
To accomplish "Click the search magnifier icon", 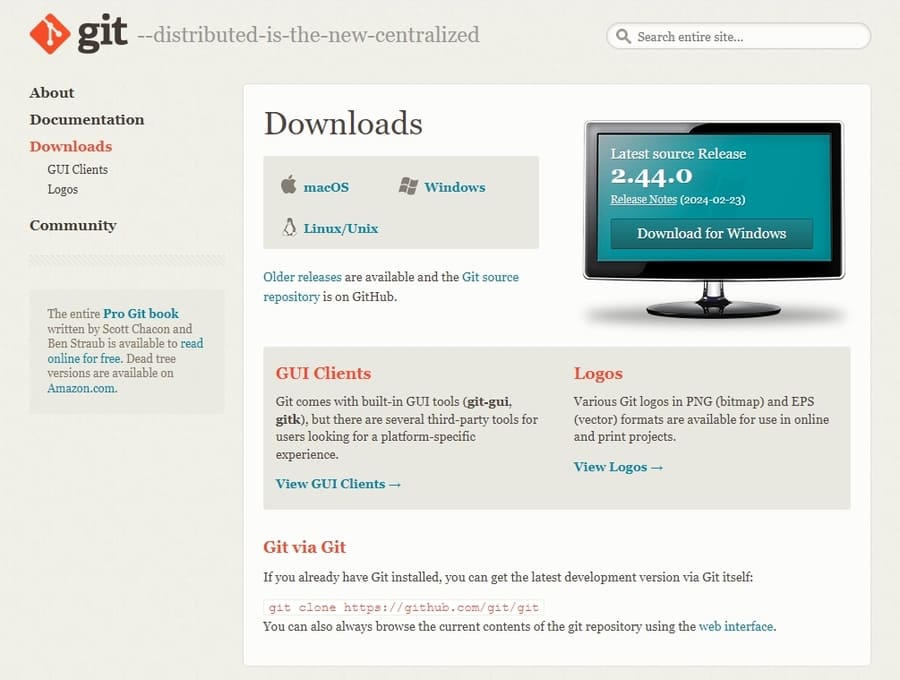I will [x=623, y=37].
